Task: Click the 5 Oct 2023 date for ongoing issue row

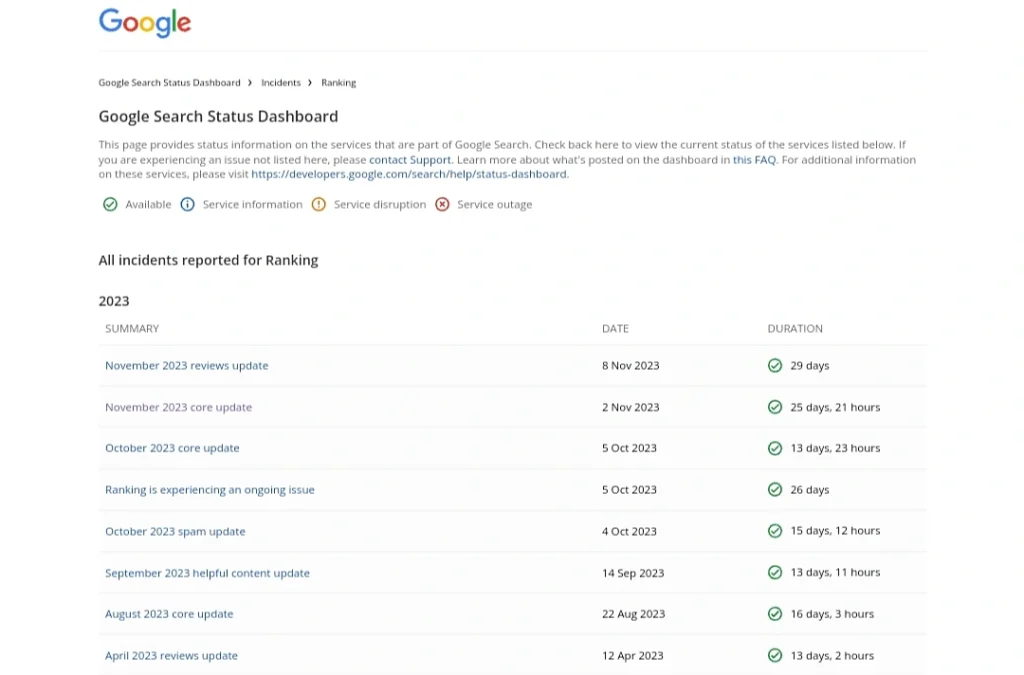Action: click(629, 490)
